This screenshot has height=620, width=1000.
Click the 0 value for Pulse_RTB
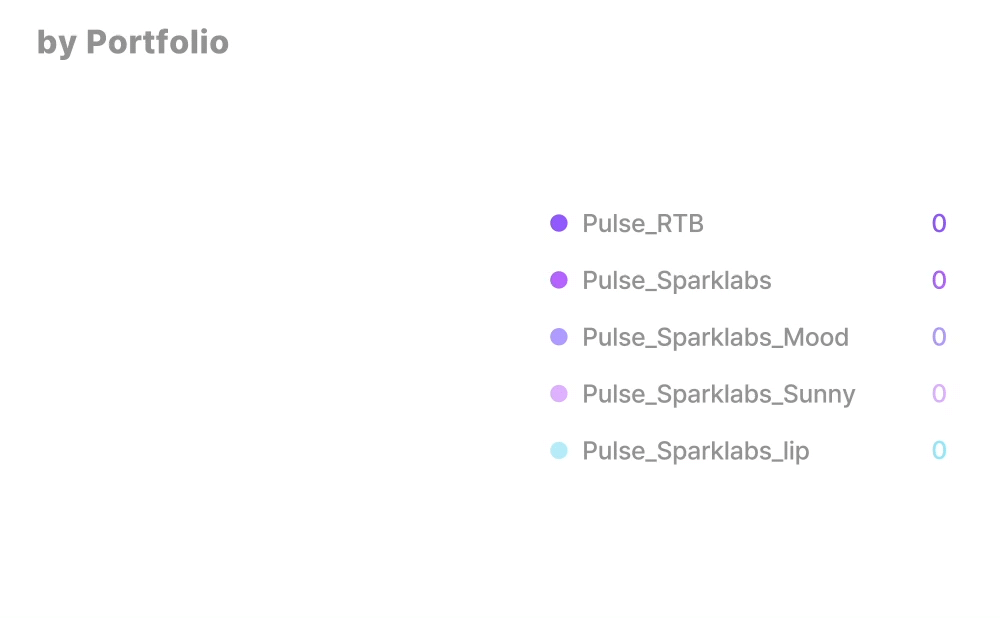pos(939,223)
